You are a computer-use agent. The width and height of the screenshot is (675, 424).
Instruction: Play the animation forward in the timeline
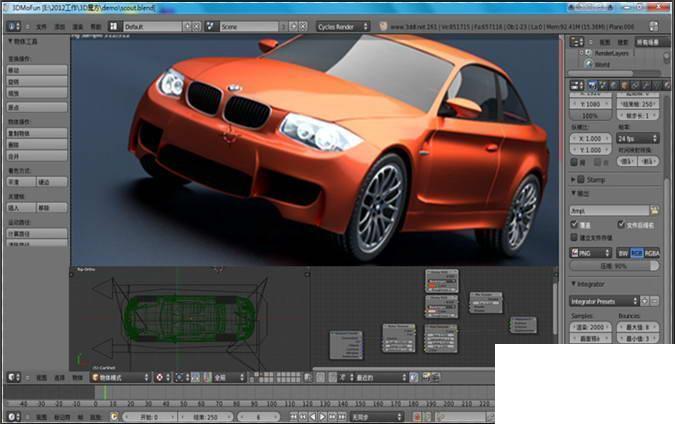tap(322, 417)
